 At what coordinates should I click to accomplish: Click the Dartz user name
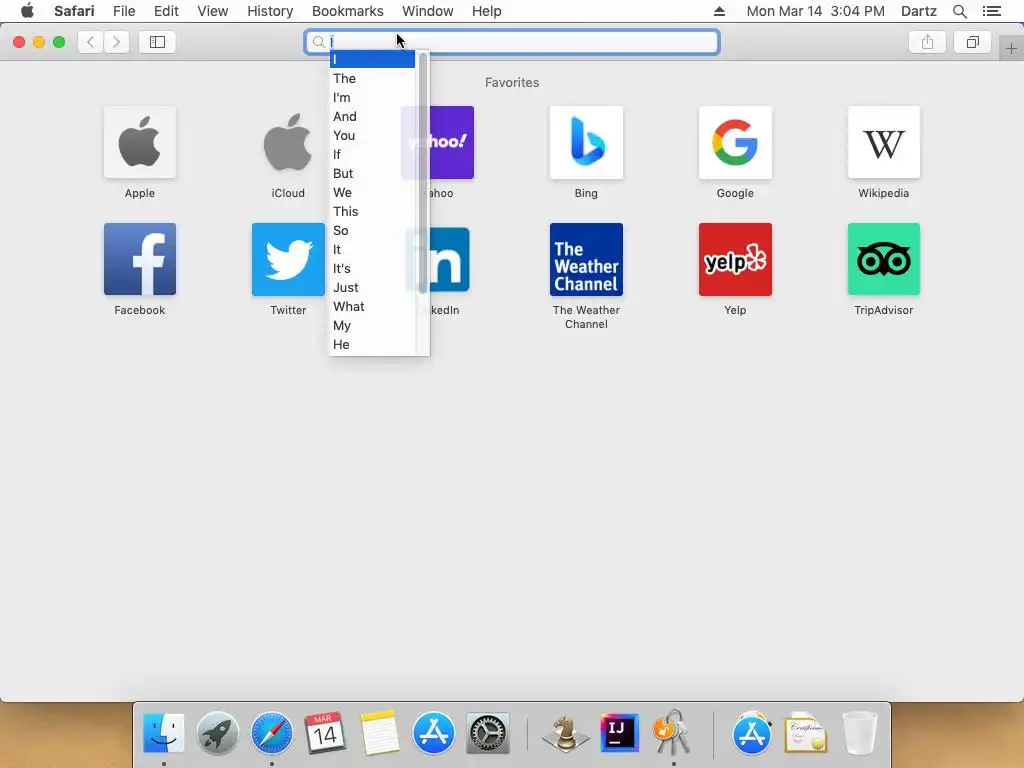pyautogui.click(x=919, y=11)
